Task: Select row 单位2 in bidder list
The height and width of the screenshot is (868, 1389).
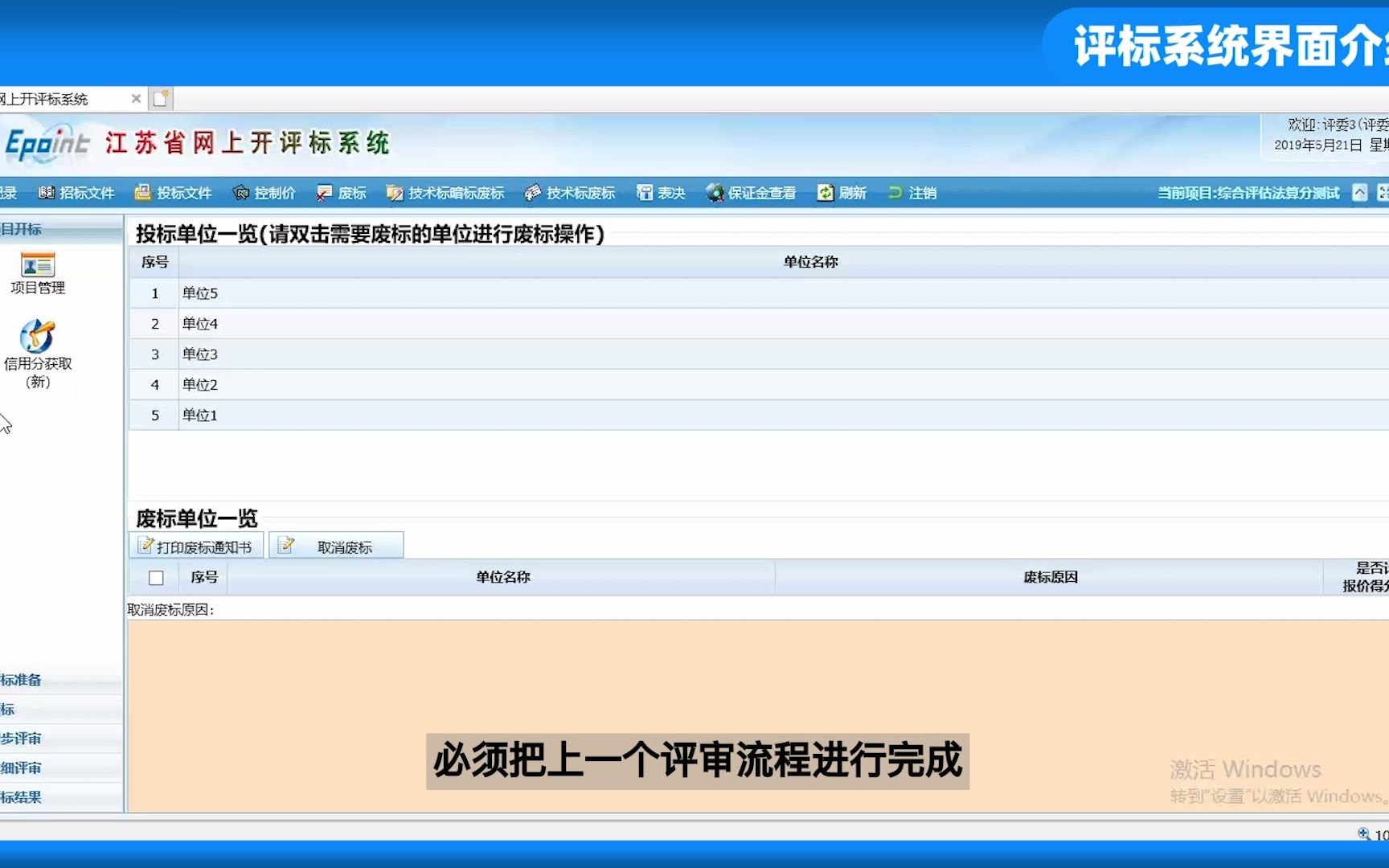Action: click(x=759, y=385)
